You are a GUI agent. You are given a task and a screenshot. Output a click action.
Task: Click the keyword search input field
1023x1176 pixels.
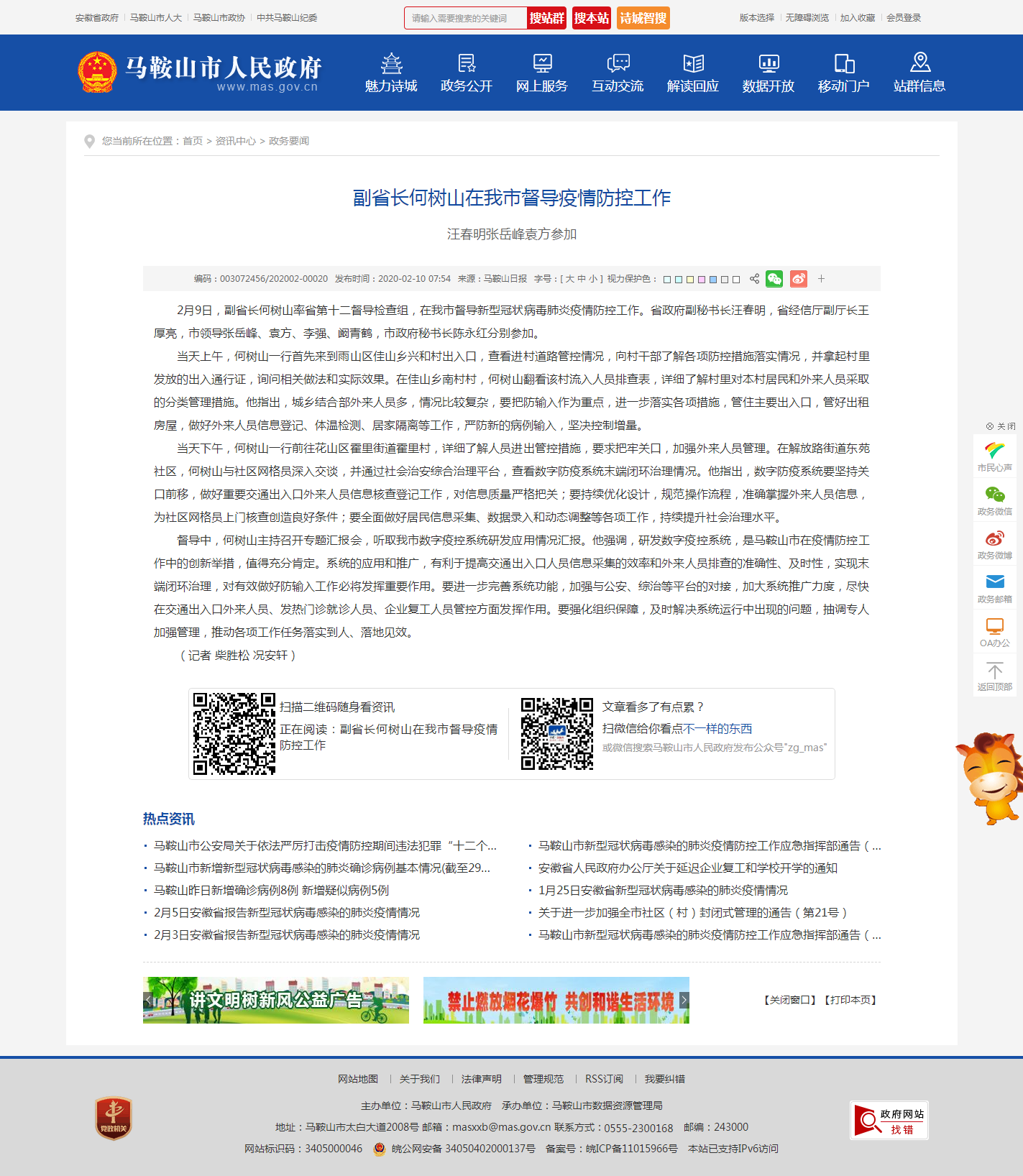click(465, 18)
